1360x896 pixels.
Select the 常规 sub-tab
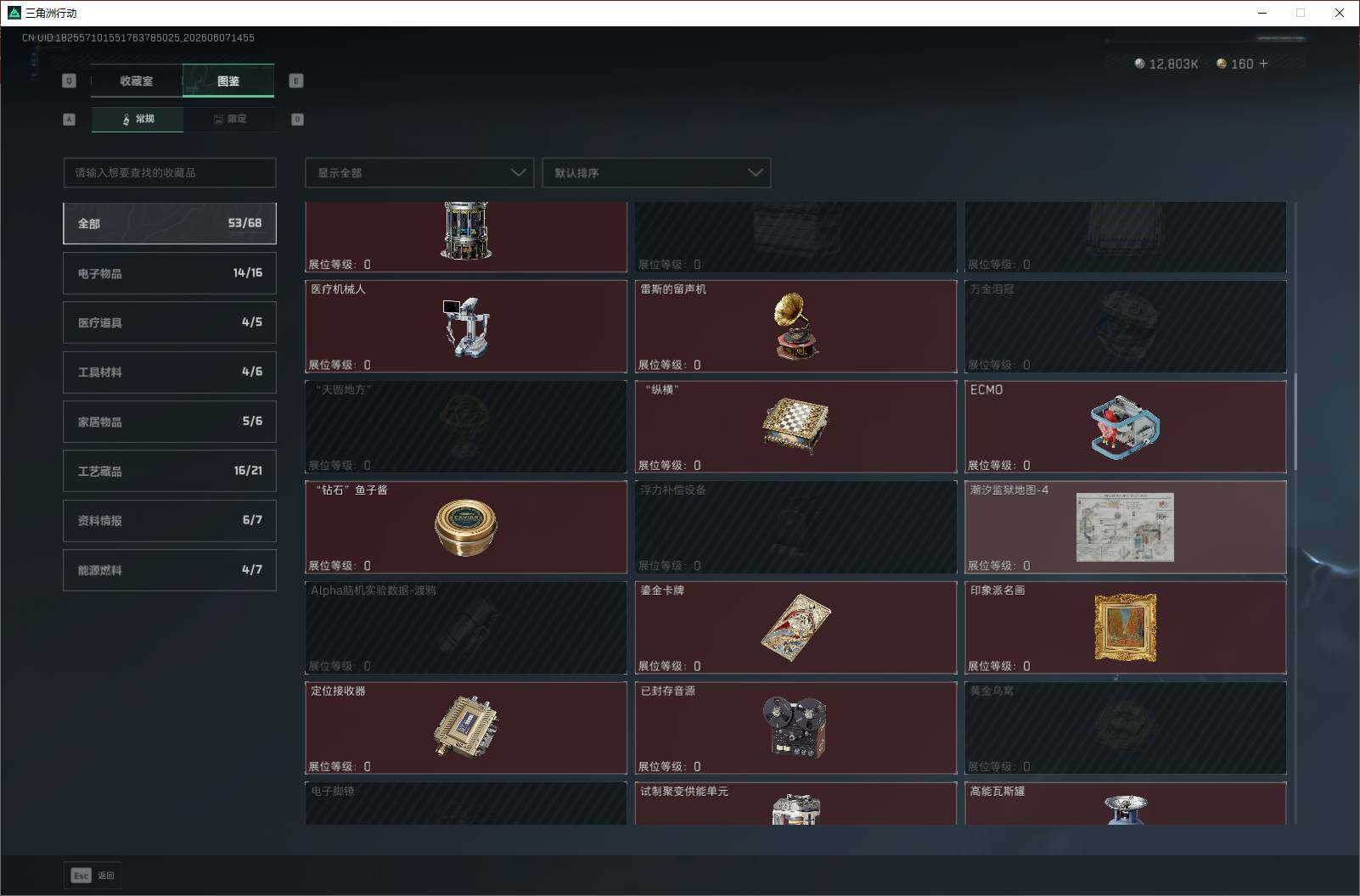click(x=138, y=119)
